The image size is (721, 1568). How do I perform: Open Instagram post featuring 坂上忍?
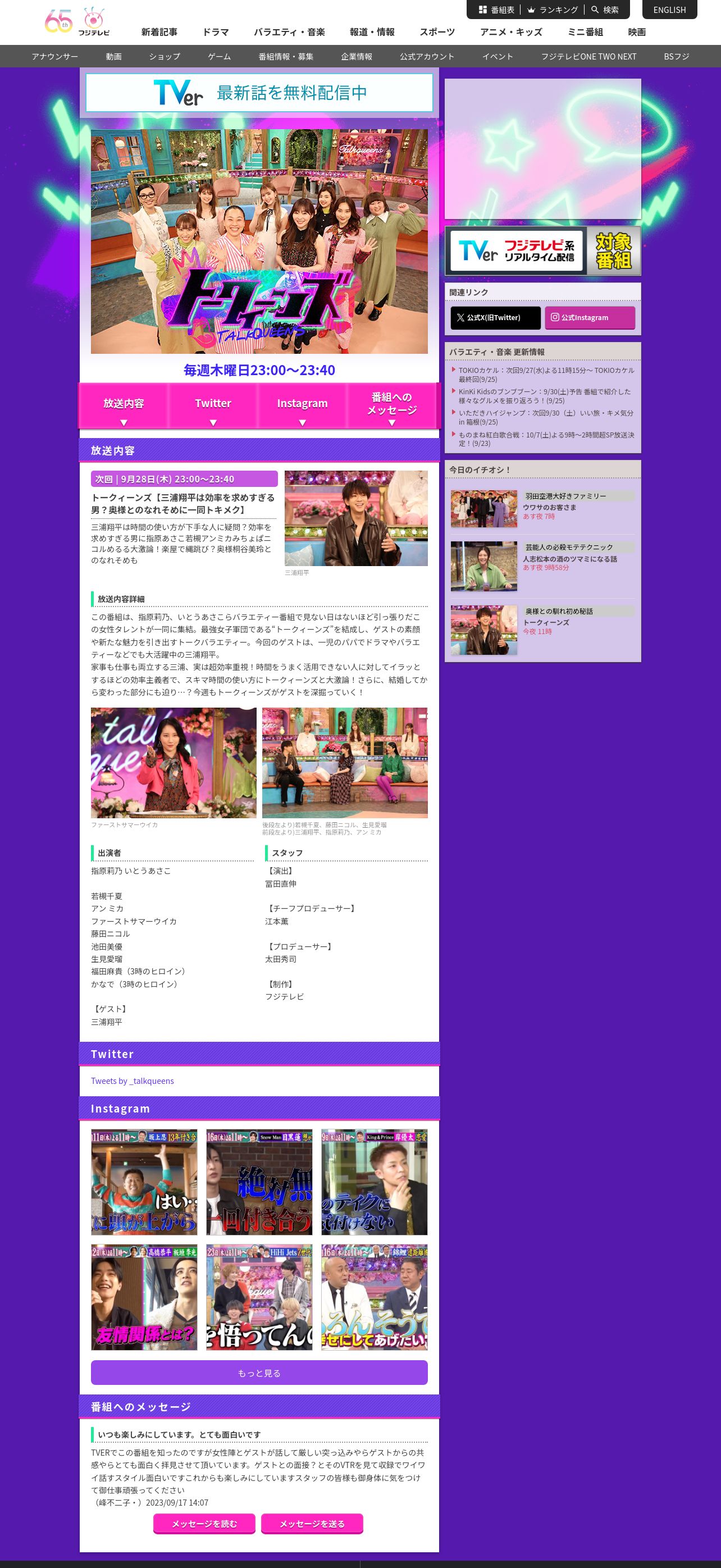(144, 1182)
